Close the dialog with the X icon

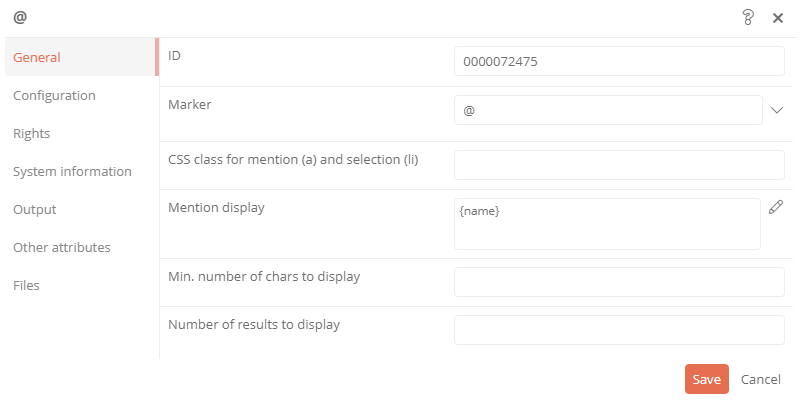778,18
